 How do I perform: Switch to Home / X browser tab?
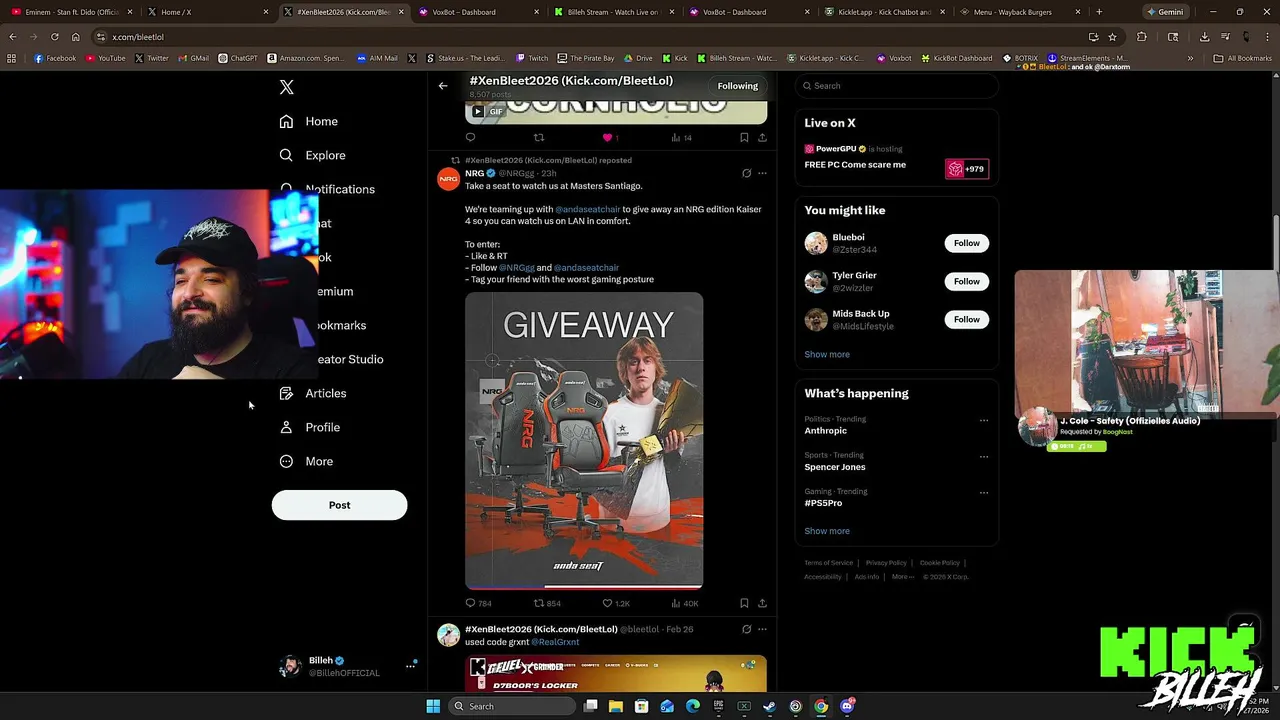[x=206, y=12]
